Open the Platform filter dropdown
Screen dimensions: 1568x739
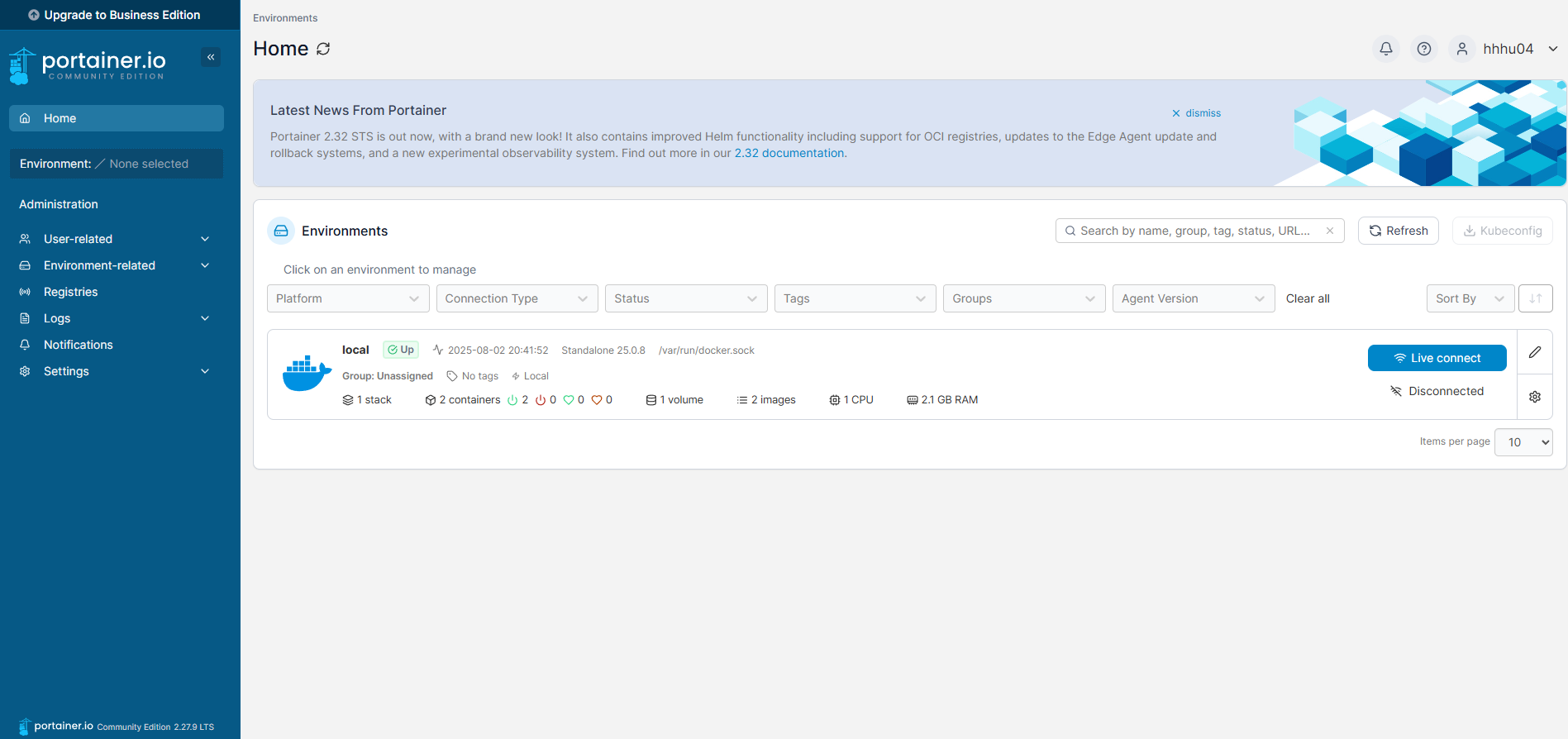coord(348,298)
